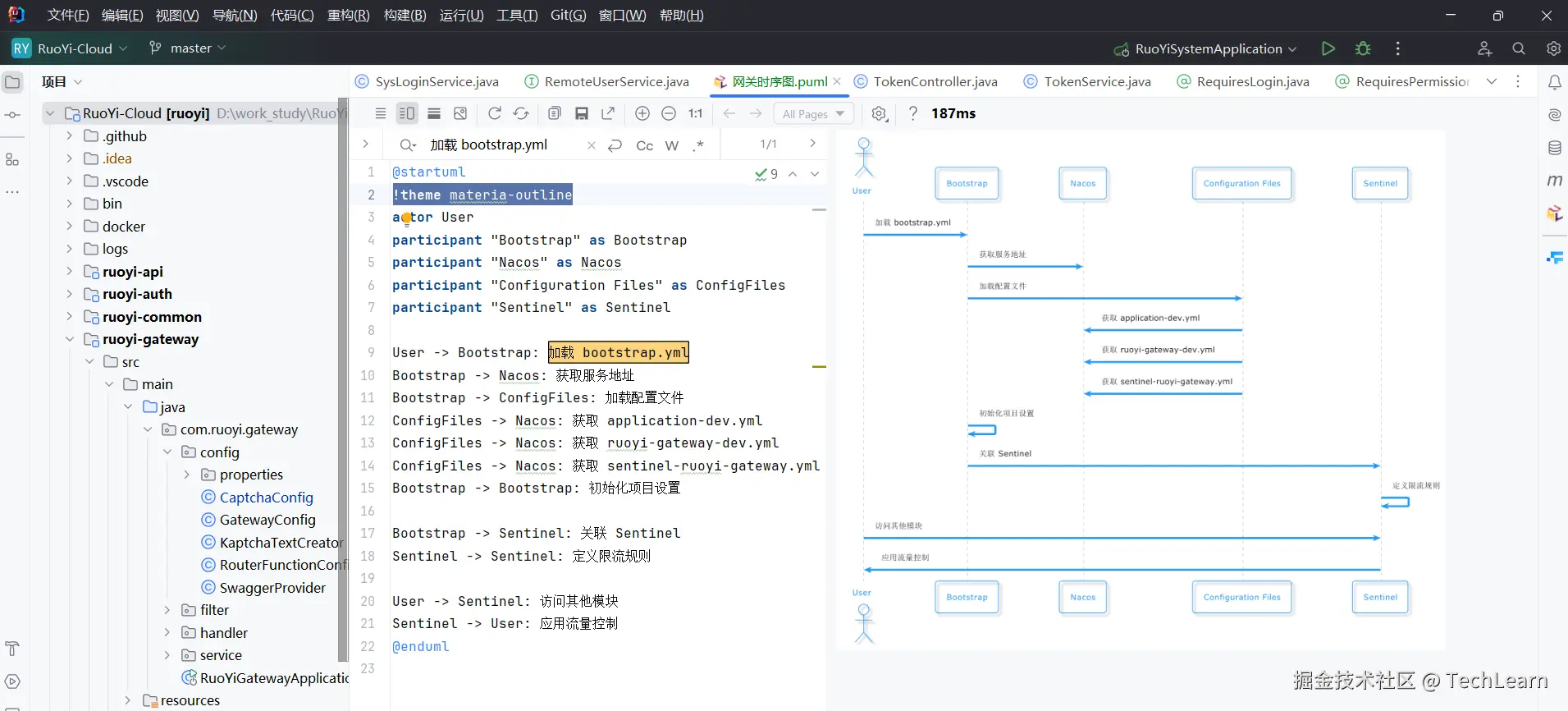Reload the PlantUML diagram
Screen dimensions: 1568x711
point(495,113)
